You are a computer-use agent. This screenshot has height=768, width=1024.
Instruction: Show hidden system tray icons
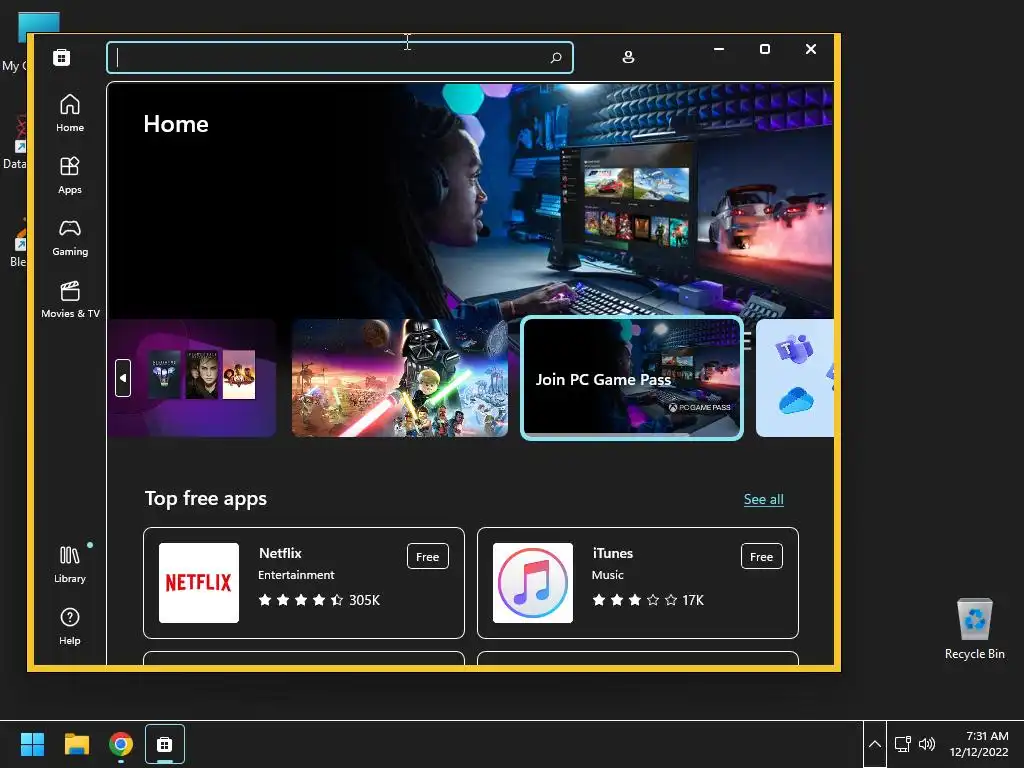pos(875,744)
